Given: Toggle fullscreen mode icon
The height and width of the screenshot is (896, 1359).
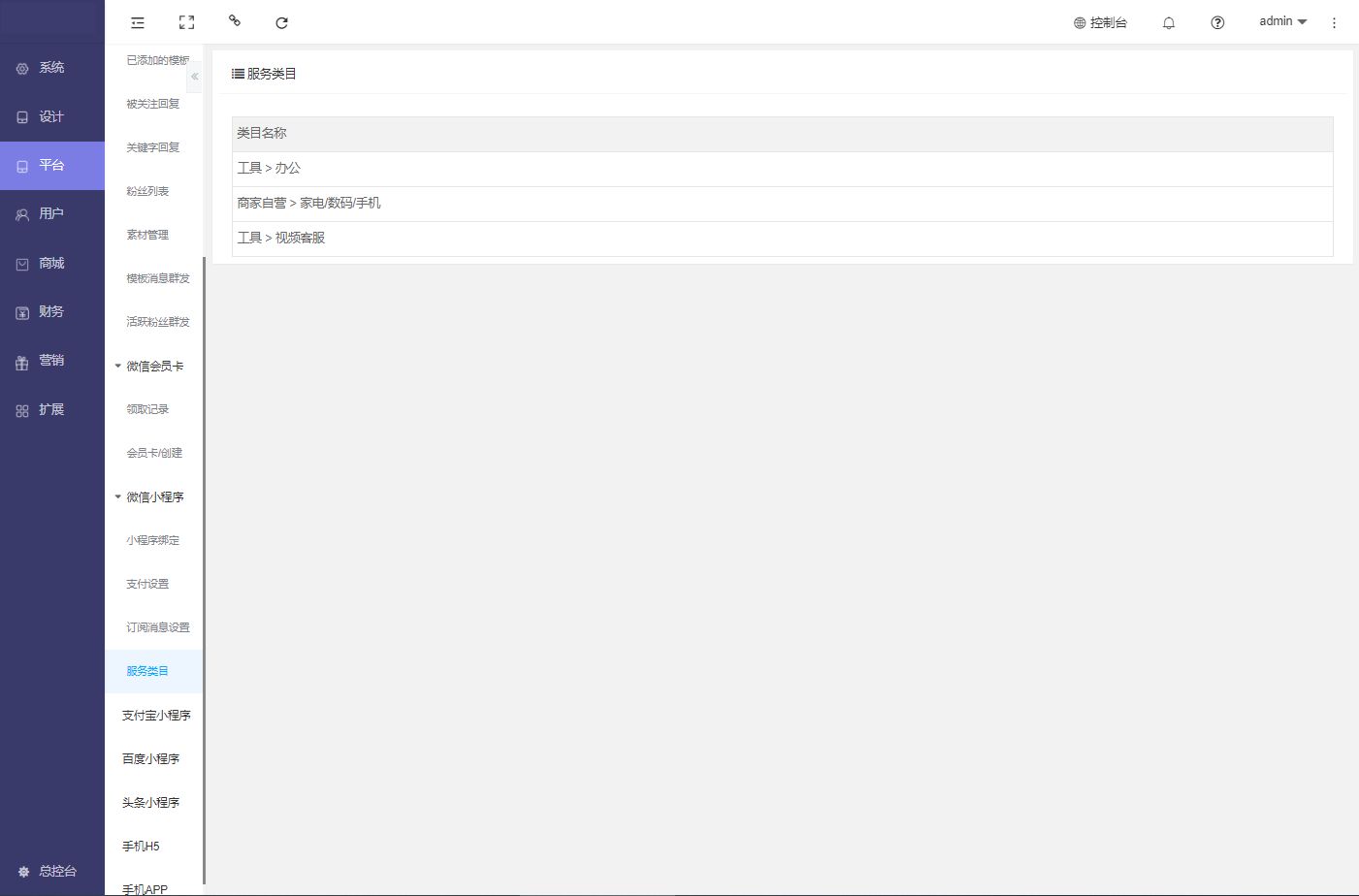Looking at the screenshot, I should pyautogui.click(x=186, y=22).
